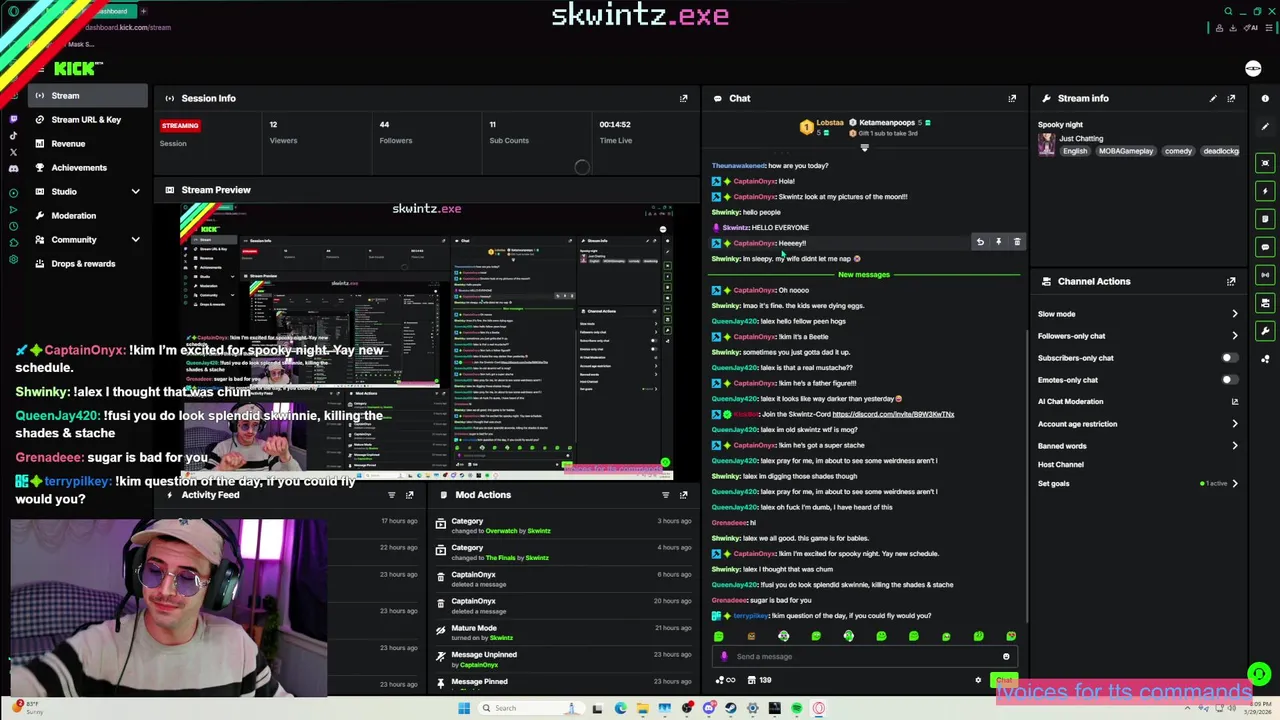The width and height of the screenshot is (1280, 720).
Task: Open Steam from the taskbar
Action: [730, 708]
